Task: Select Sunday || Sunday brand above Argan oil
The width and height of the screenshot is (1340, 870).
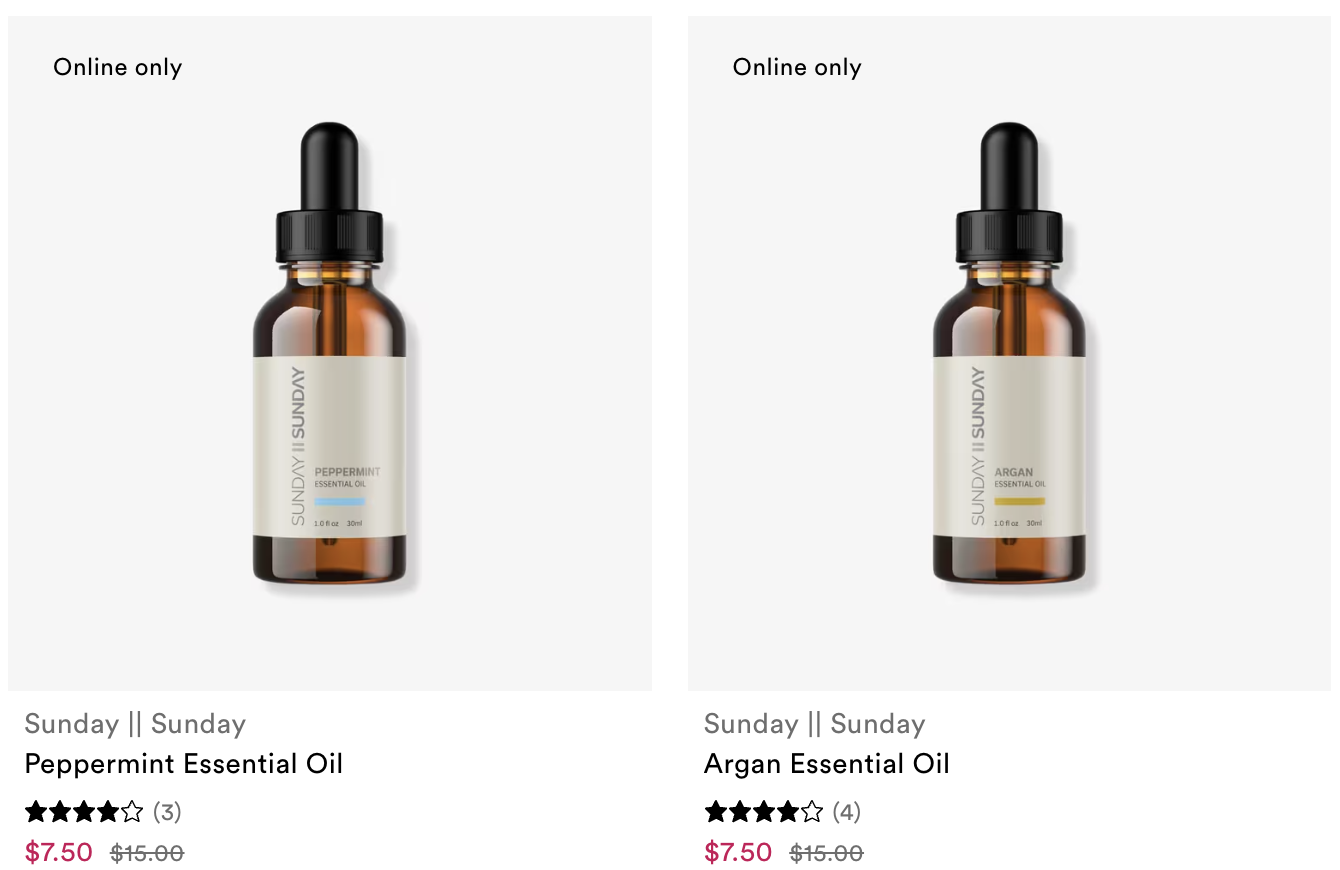Action: pos(815,724)
